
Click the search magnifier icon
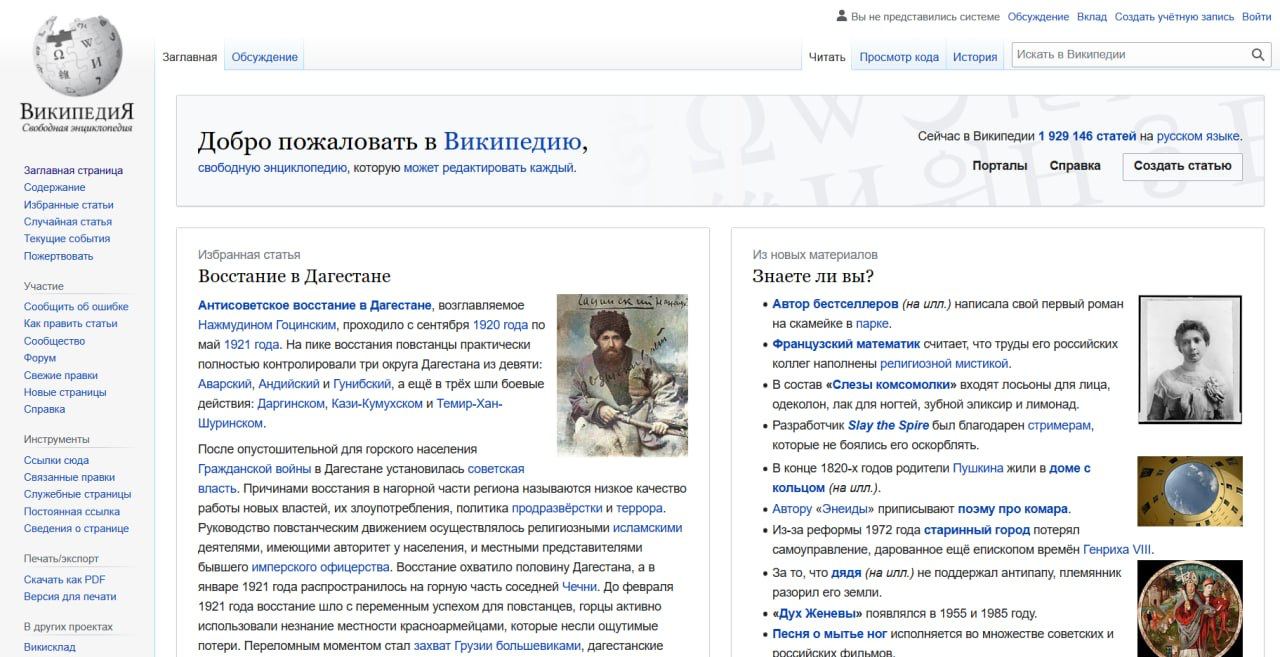(x=1258, y=55)
